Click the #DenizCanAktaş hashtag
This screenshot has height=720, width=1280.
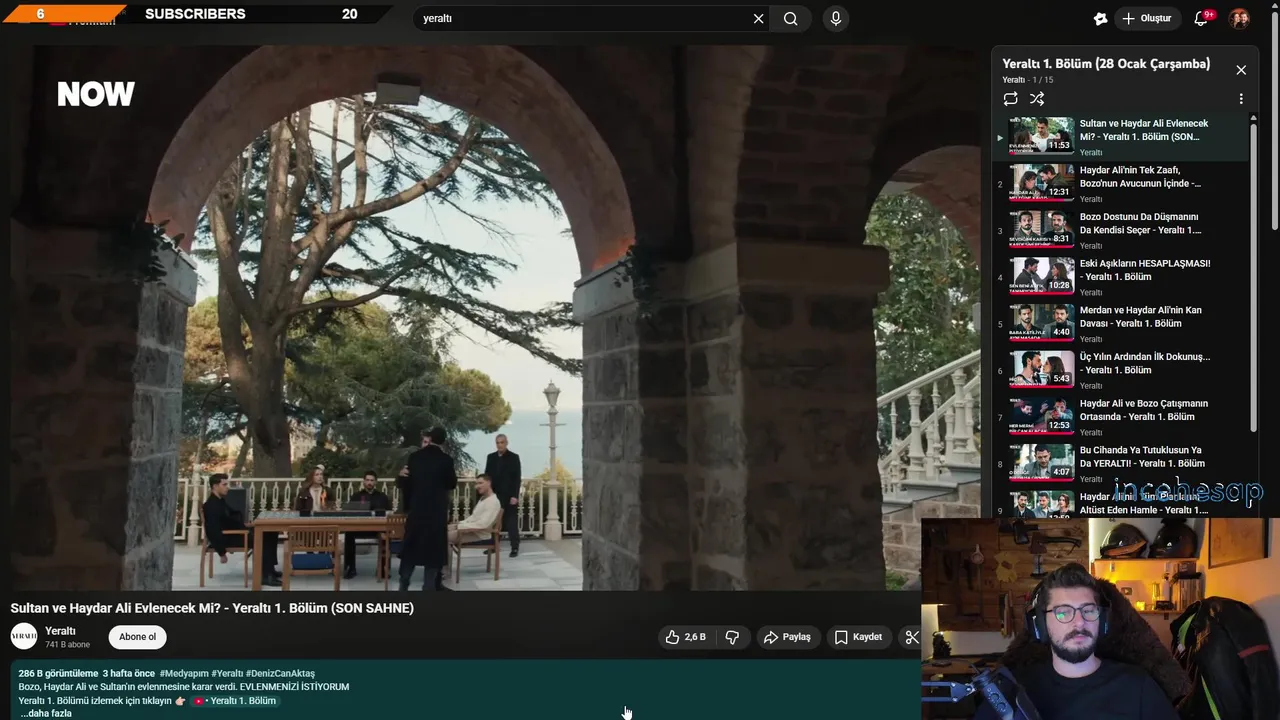[x=280, y=674]
